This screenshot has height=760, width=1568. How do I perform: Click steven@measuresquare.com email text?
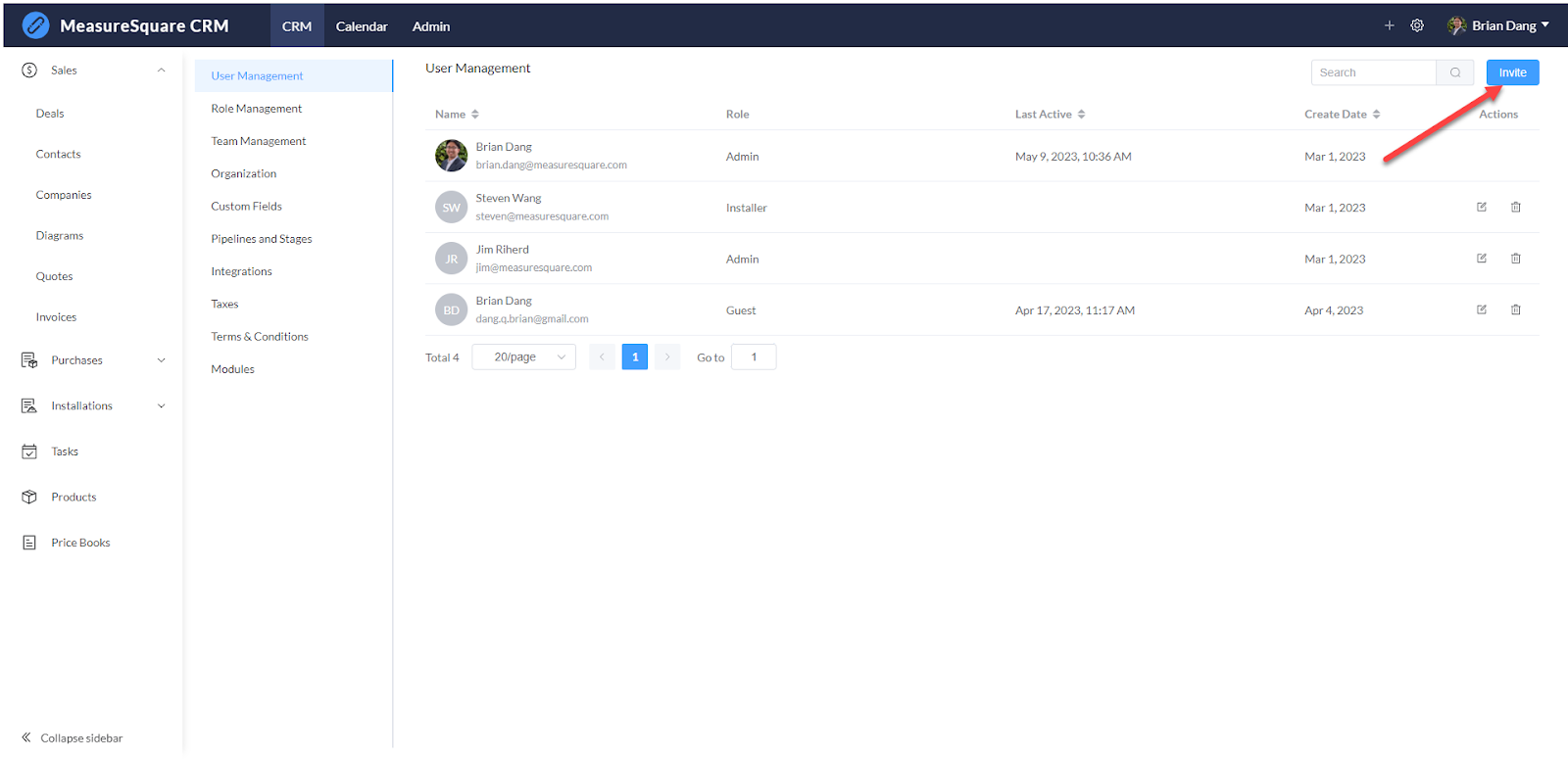[542, 216]
